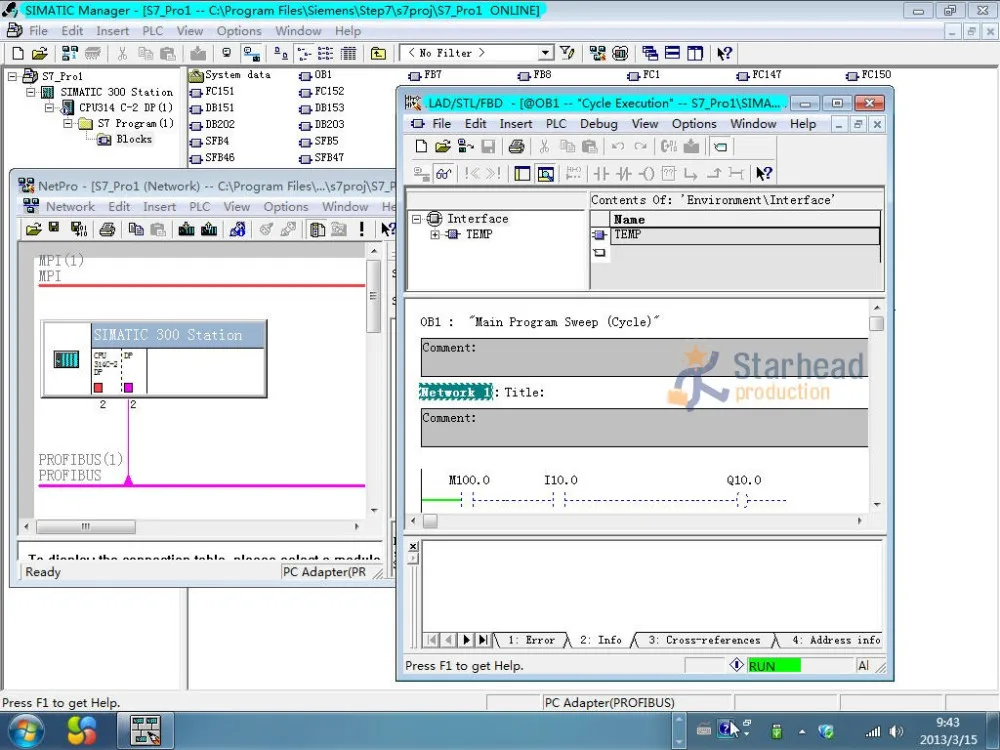Expand TEMP node under Interface

pos(435,235)
